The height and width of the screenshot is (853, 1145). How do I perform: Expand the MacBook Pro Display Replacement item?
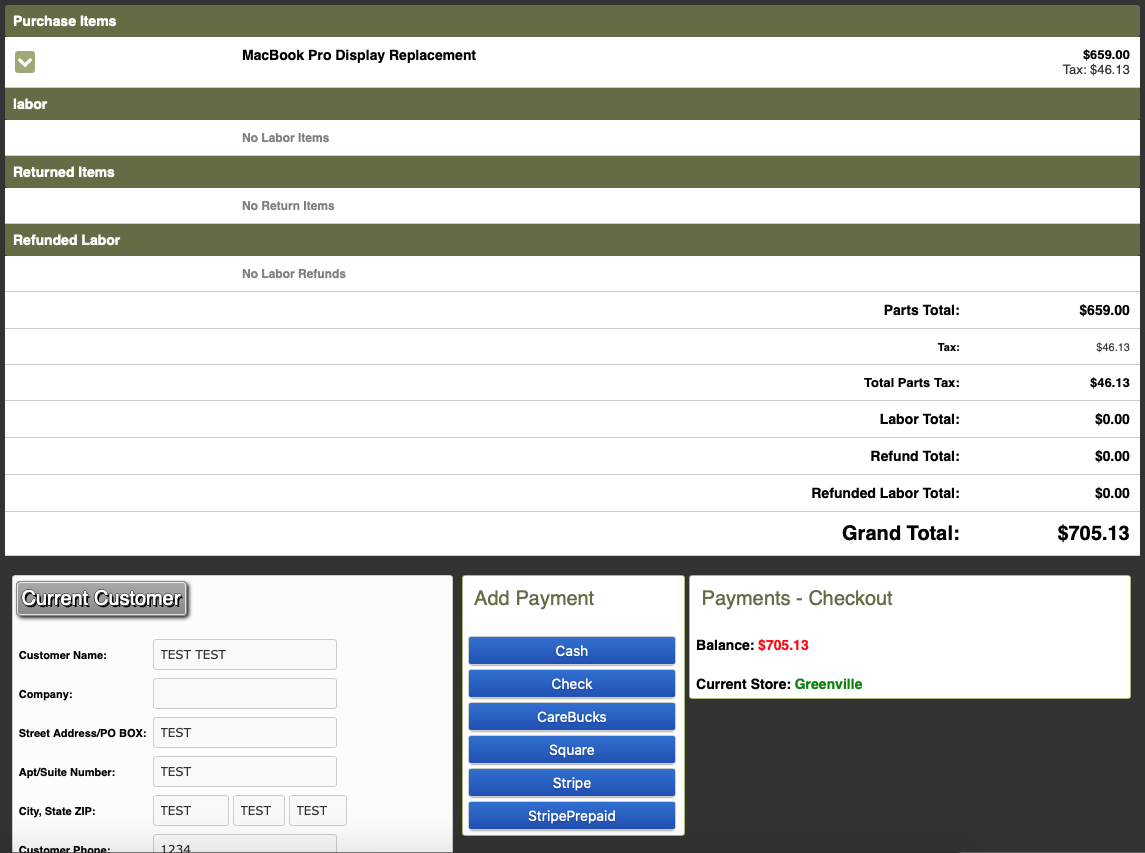(25, 62)
